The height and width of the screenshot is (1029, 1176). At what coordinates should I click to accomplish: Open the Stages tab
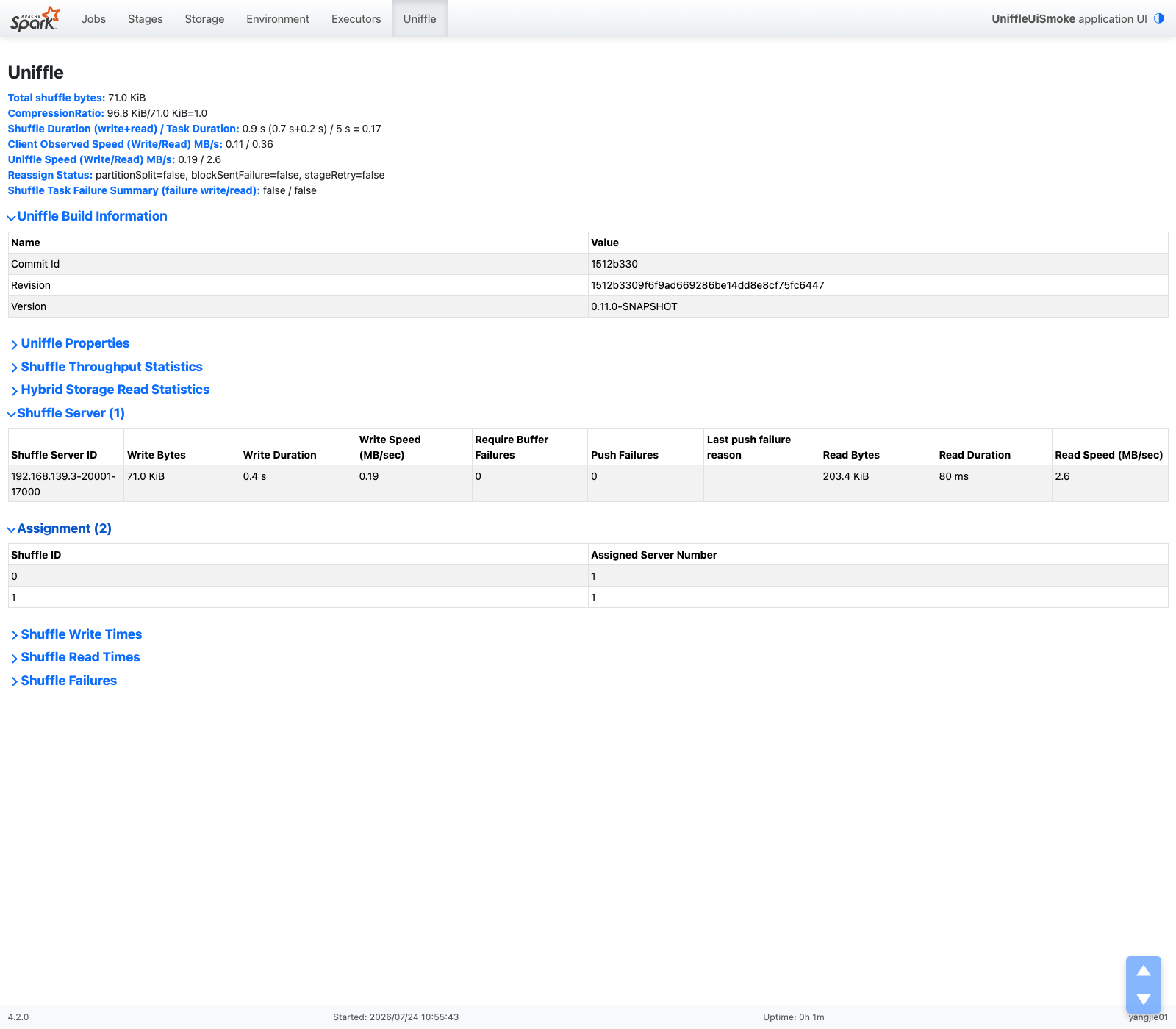[x=145, y=18]
